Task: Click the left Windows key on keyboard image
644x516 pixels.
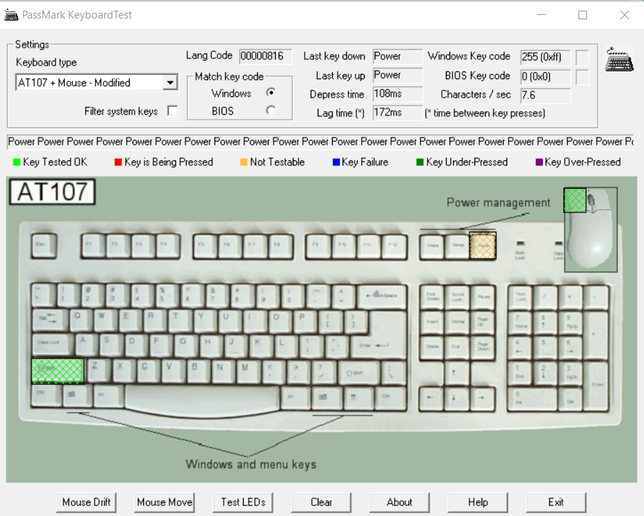Action: click(78, 396)
